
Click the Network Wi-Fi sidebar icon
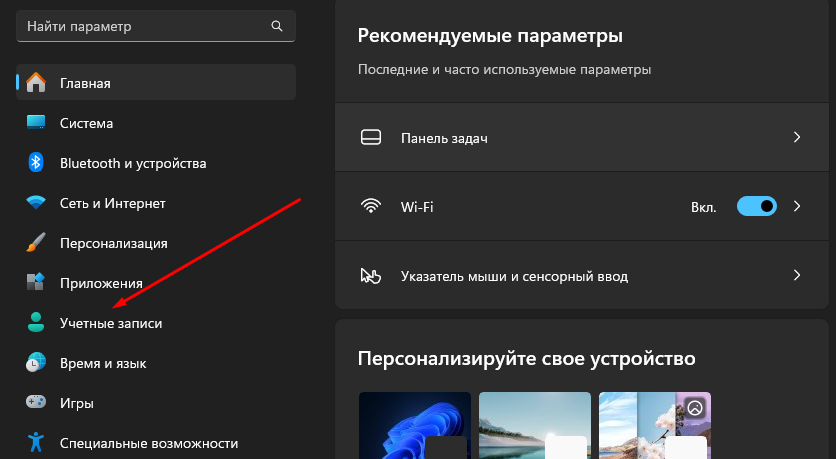click(x=36, y=203)
